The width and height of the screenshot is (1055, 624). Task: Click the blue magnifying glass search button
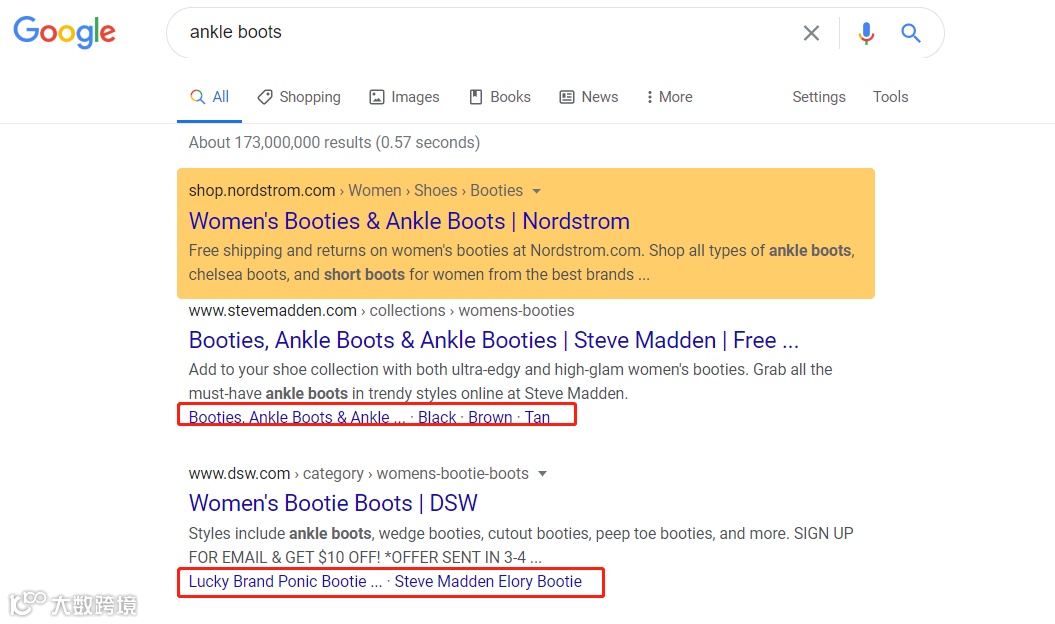click(911, 33)
